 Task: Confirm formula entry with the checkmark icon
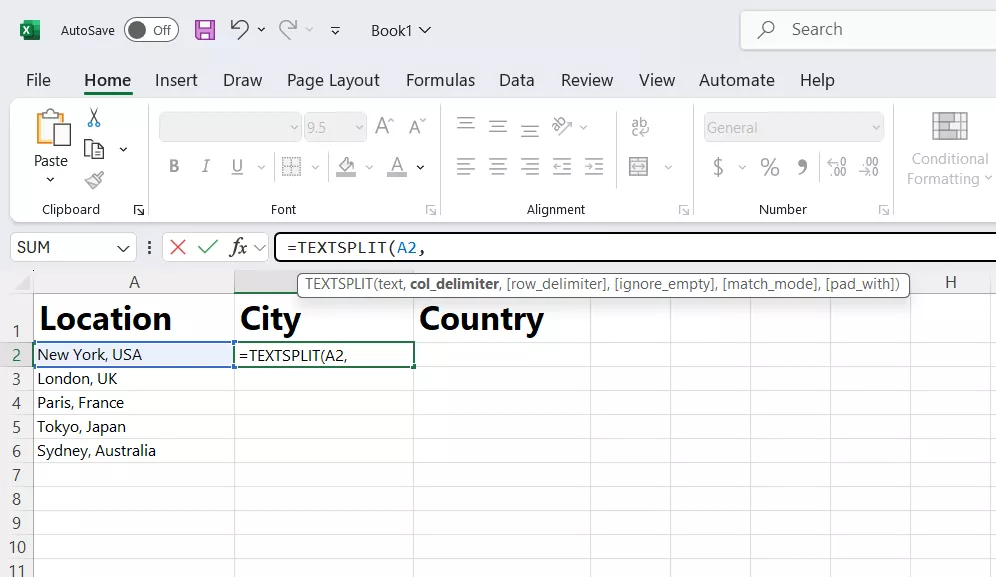click(208, 247)
